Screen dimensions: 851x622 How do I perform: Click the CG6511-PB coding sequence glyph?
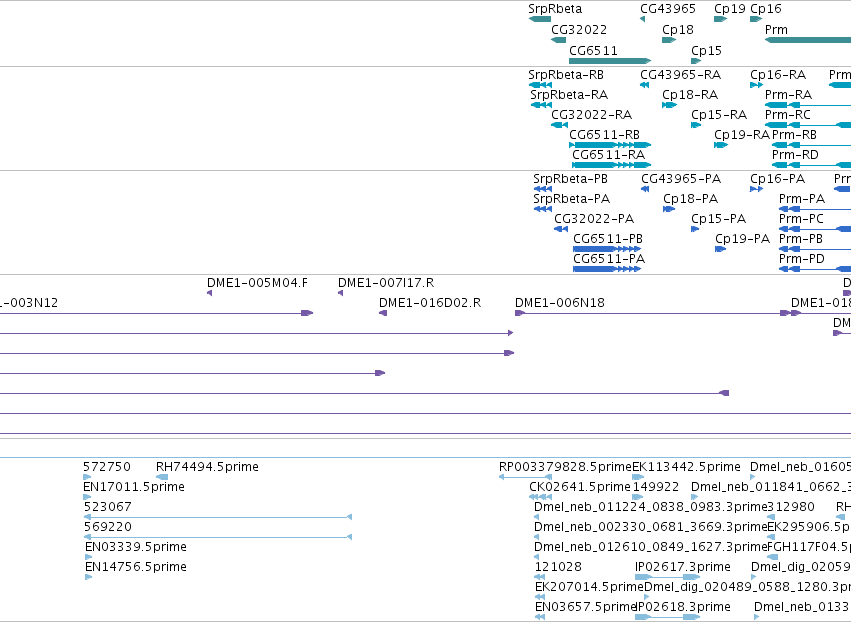(x=607, y=249)
